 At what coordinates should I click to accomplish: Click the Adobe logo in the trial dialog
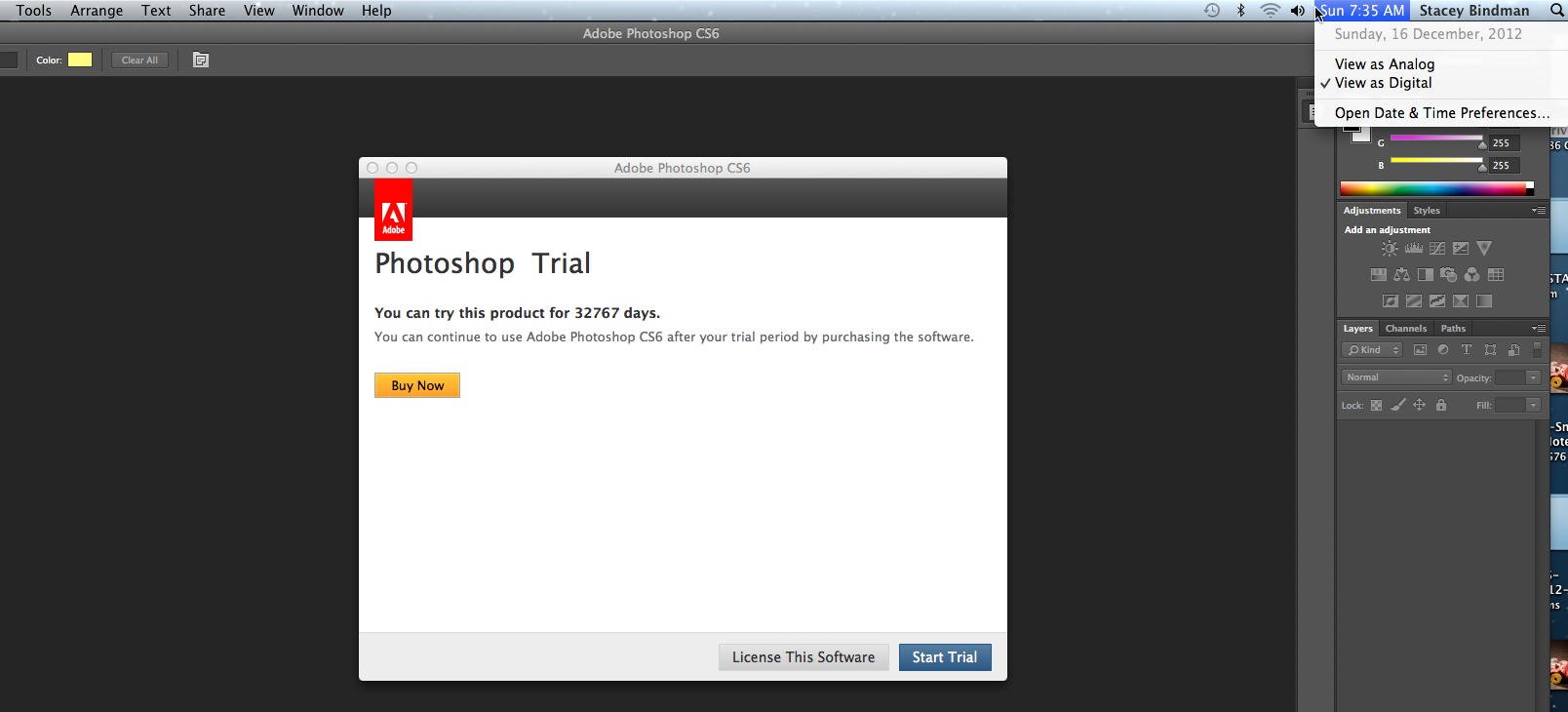[393, 210]
